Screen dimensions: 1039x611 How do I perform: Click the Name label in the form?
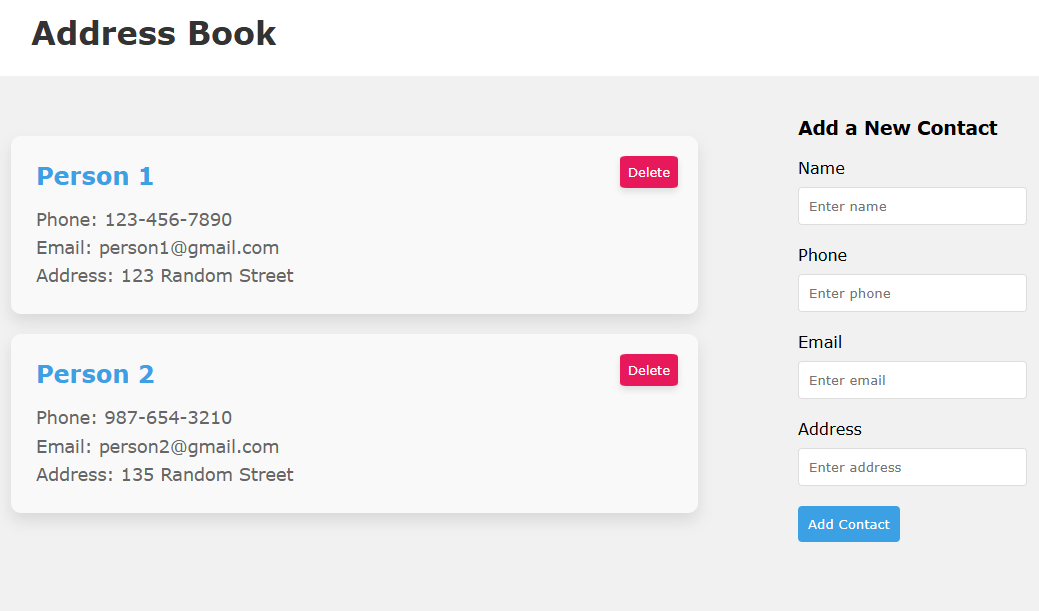[821, 168]
